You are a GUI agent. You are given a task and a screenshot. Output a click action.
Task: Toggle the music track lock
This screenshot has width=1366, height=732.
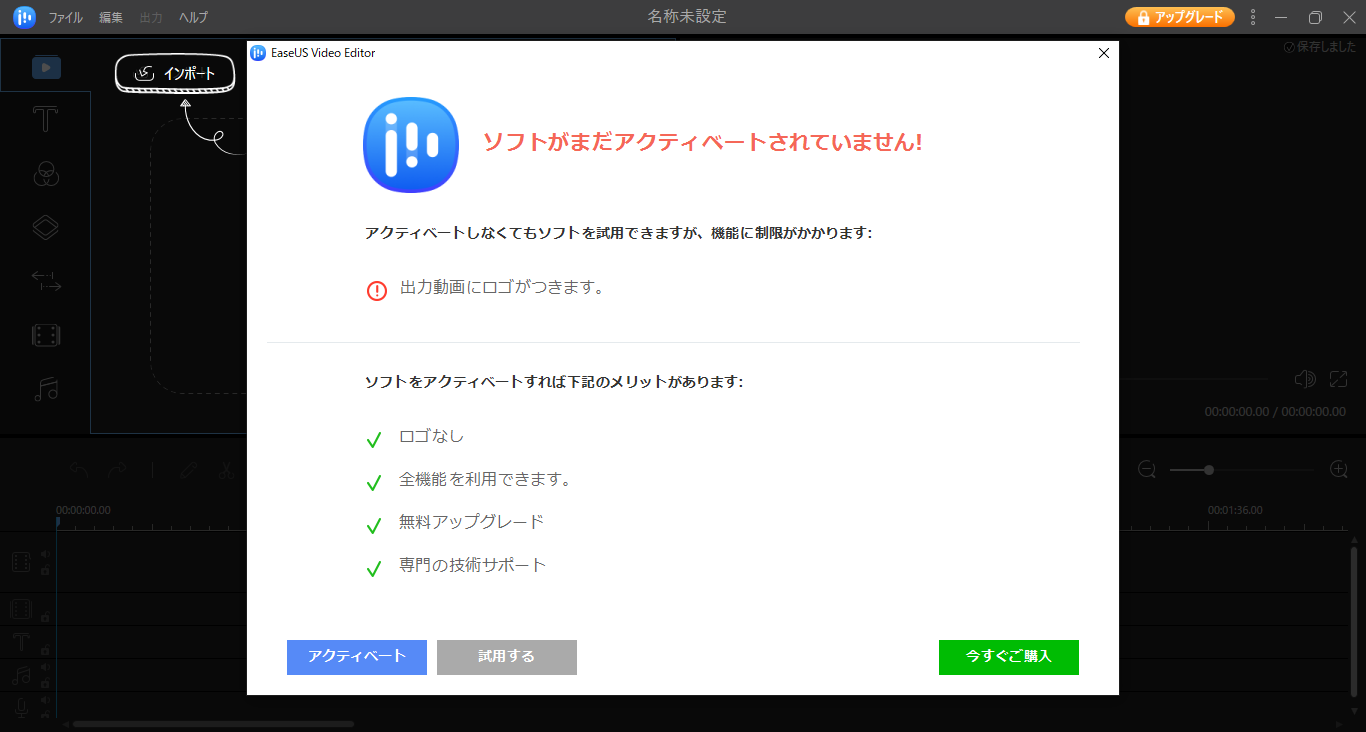(45, 683)
